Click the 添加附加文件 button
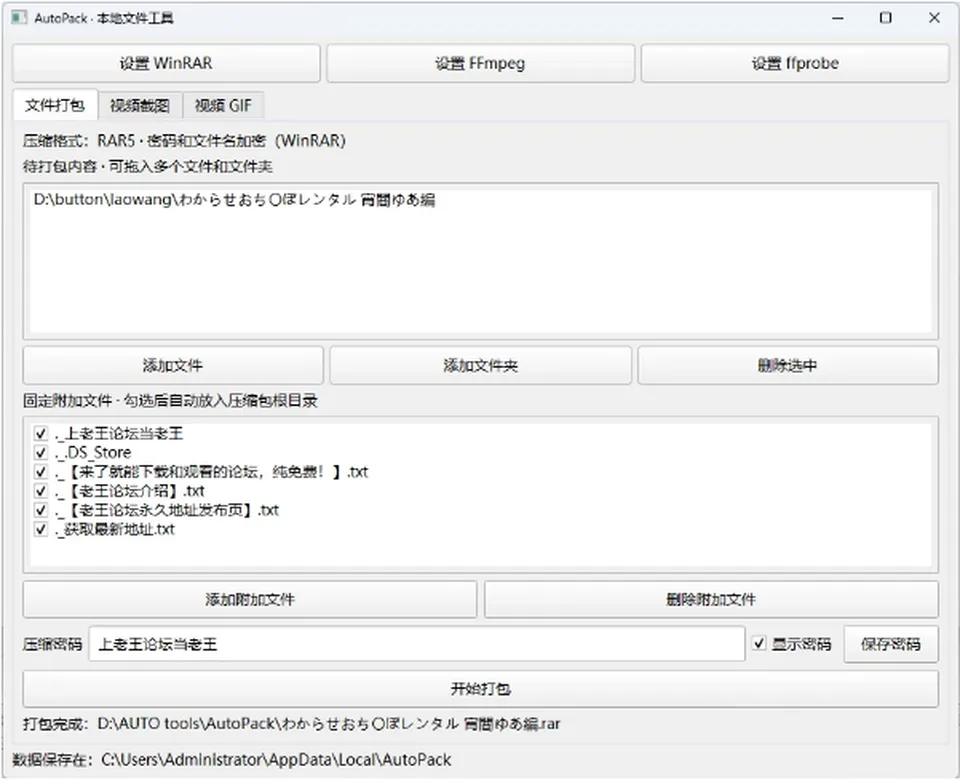The width and height of the screenshot is (960, 780). point(250,599)
